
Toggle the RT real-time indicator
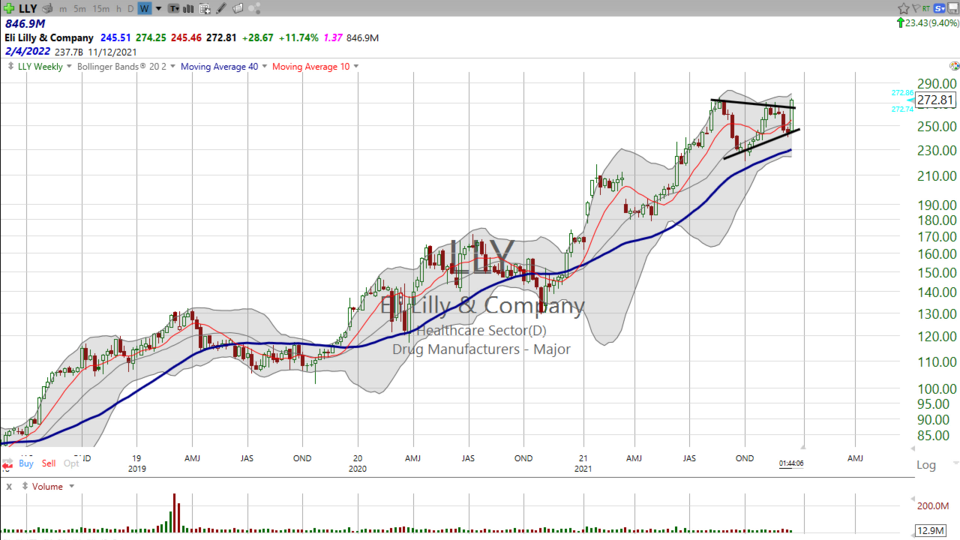click(x=926, y=9)
